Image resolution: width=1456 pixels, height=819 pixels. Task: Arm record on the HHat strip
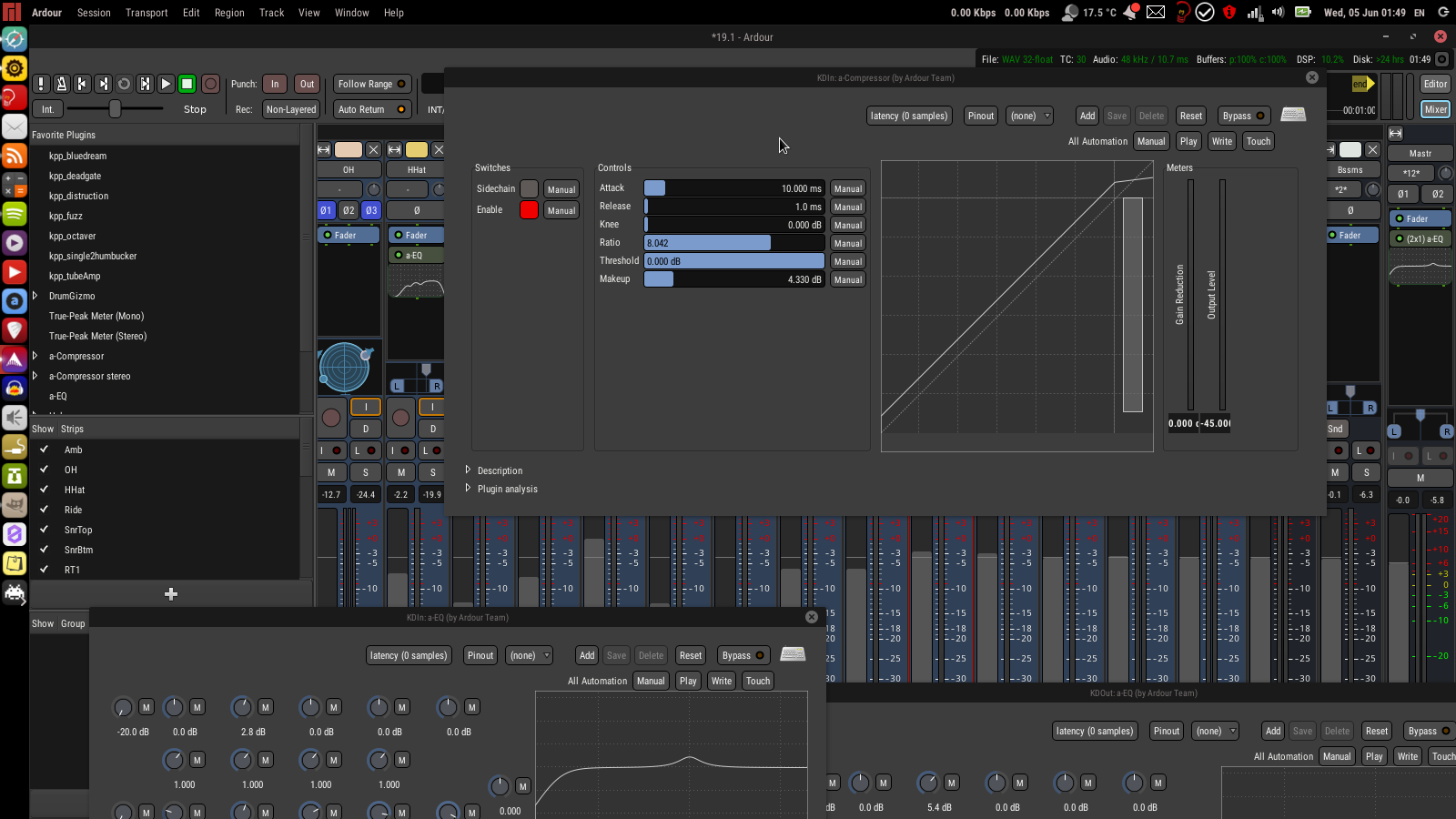(400, 418)
